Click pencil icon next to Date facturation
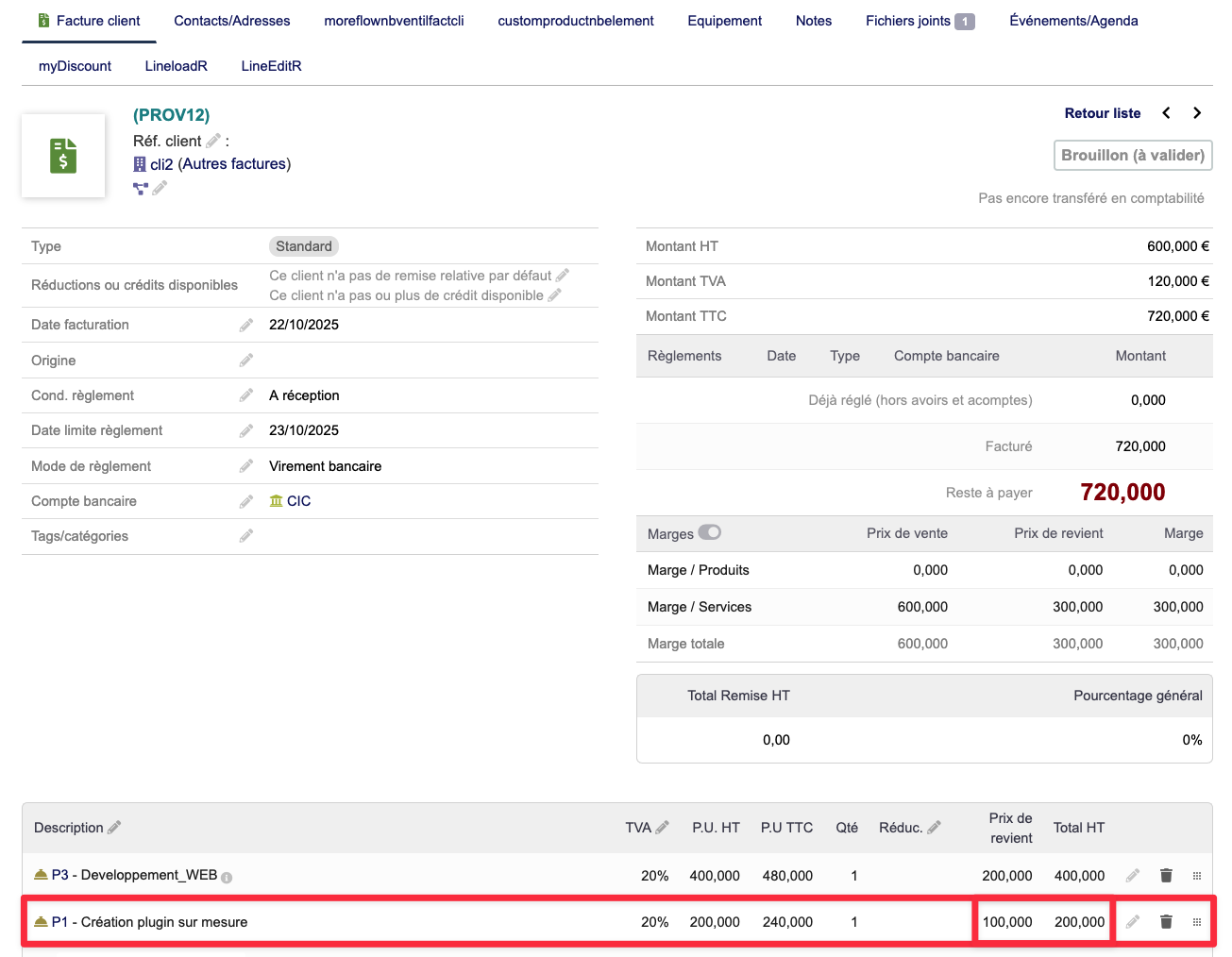Viewport: 1232px width, 957px height. click(x=246, y=325)
